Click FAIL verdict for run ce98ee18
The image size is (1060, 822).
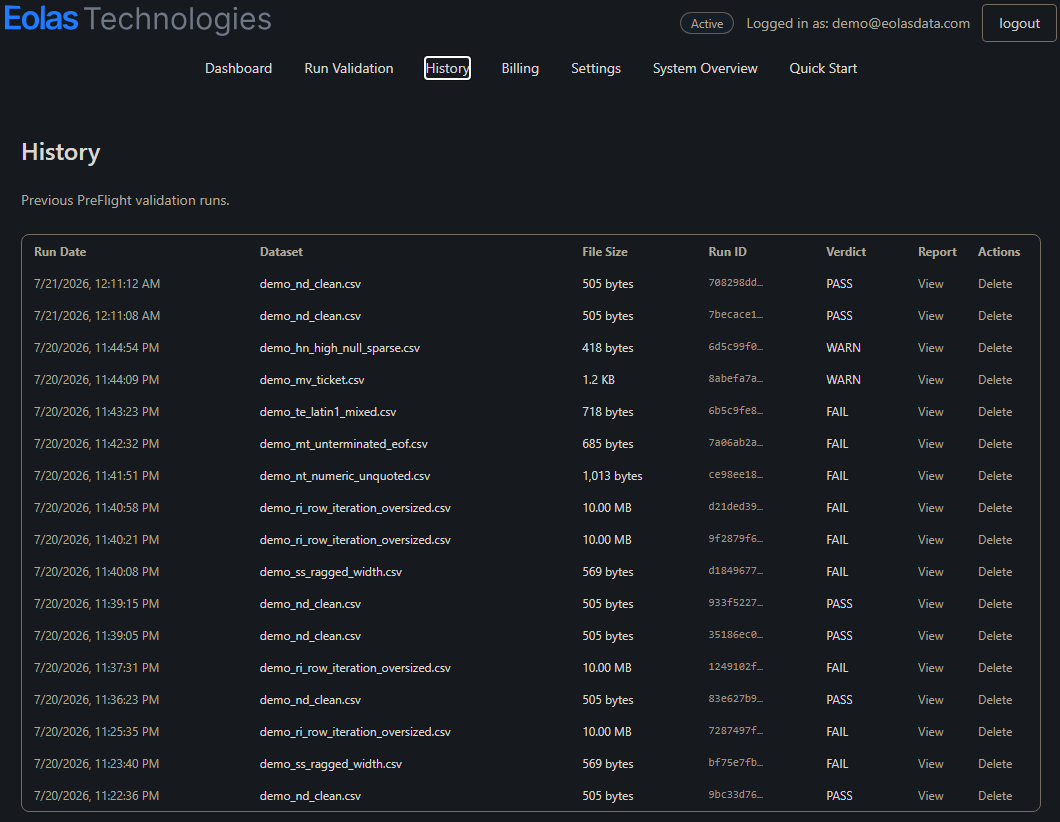tap(837, 476)
